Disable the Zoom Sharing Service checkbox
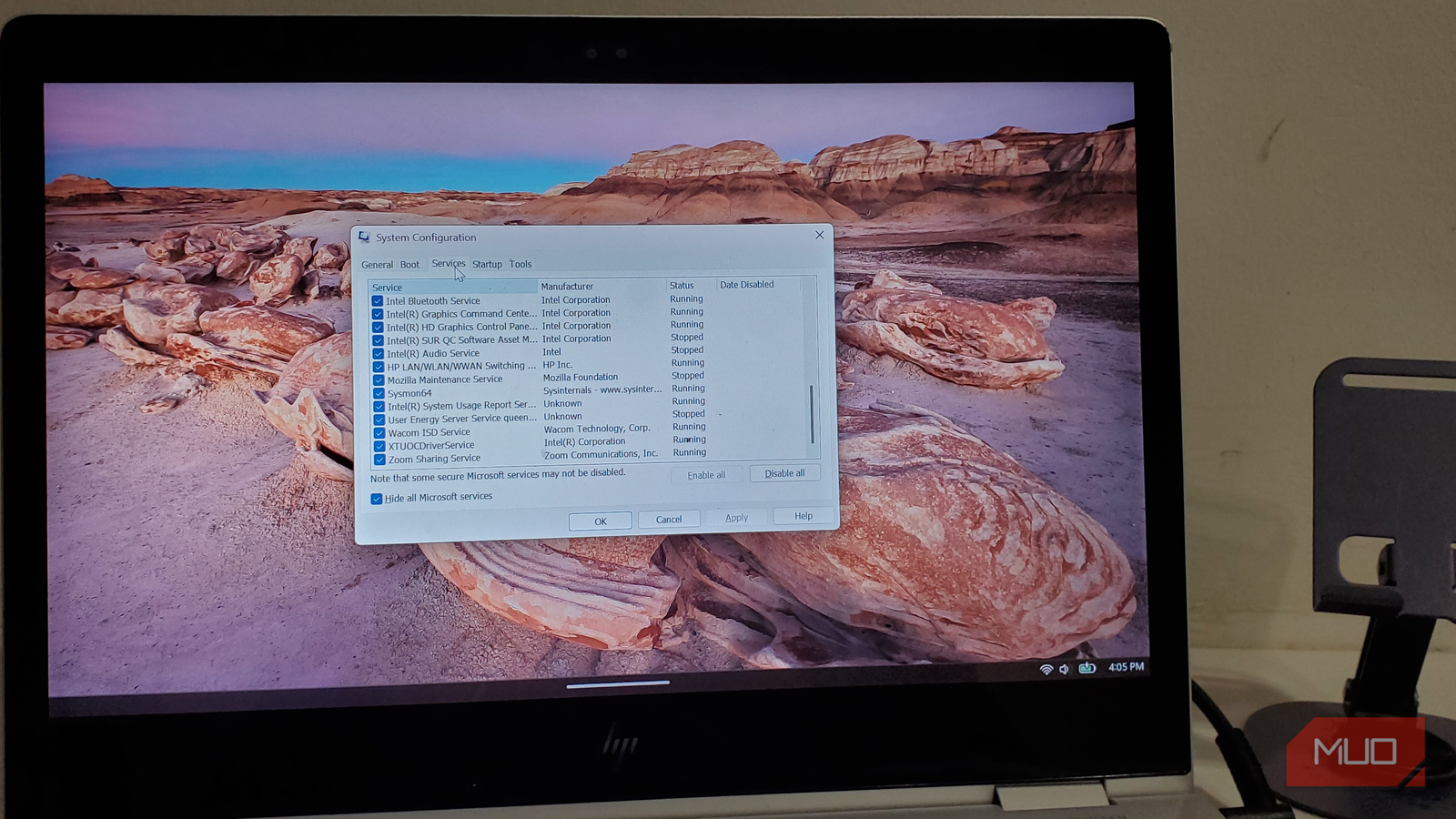Viewport: 1456px width, 819px height. 379,459
